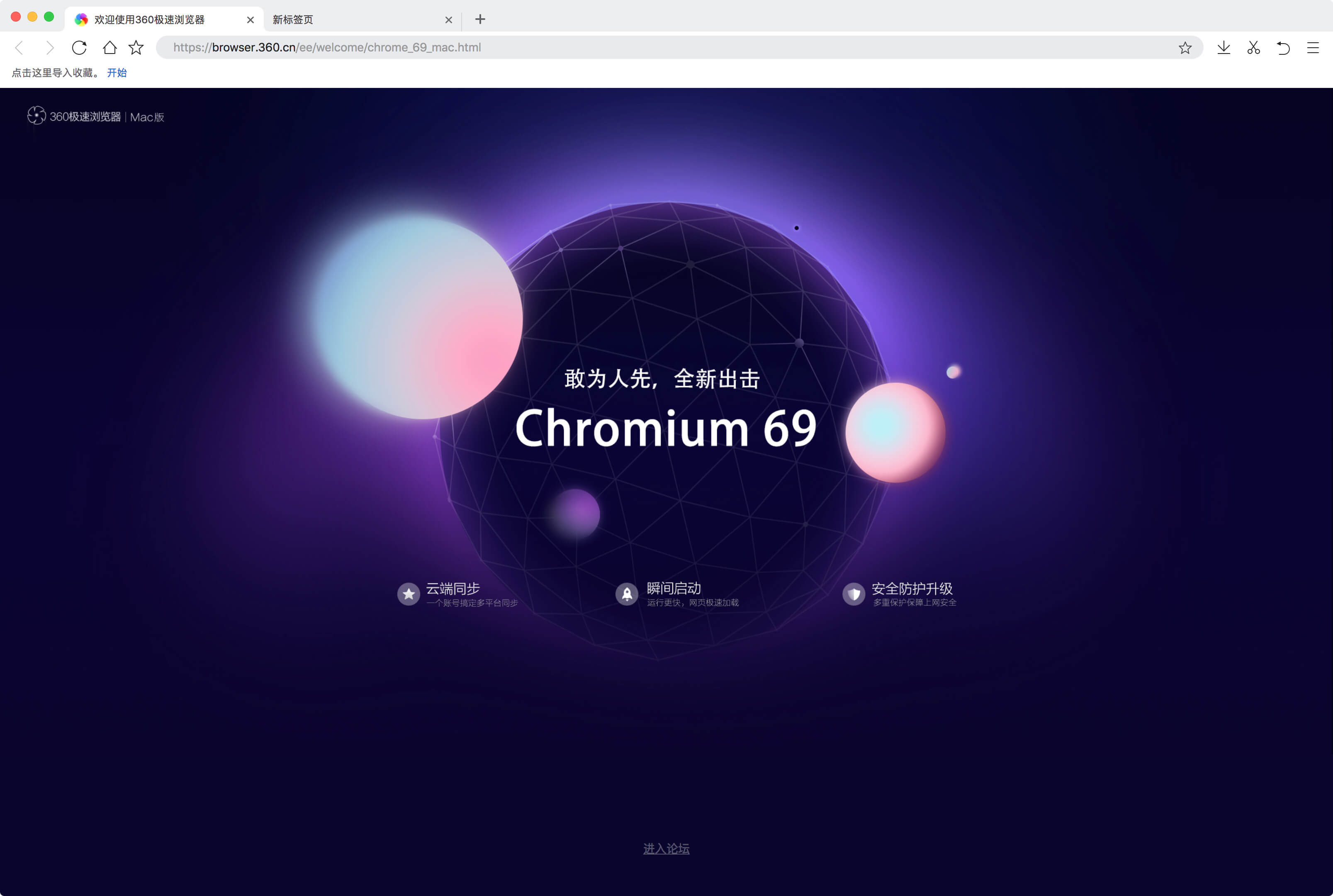Click the 开始 import bookmarks link
The width and height of the screenshot is (1333, 896).
click(x=117, y=73)
